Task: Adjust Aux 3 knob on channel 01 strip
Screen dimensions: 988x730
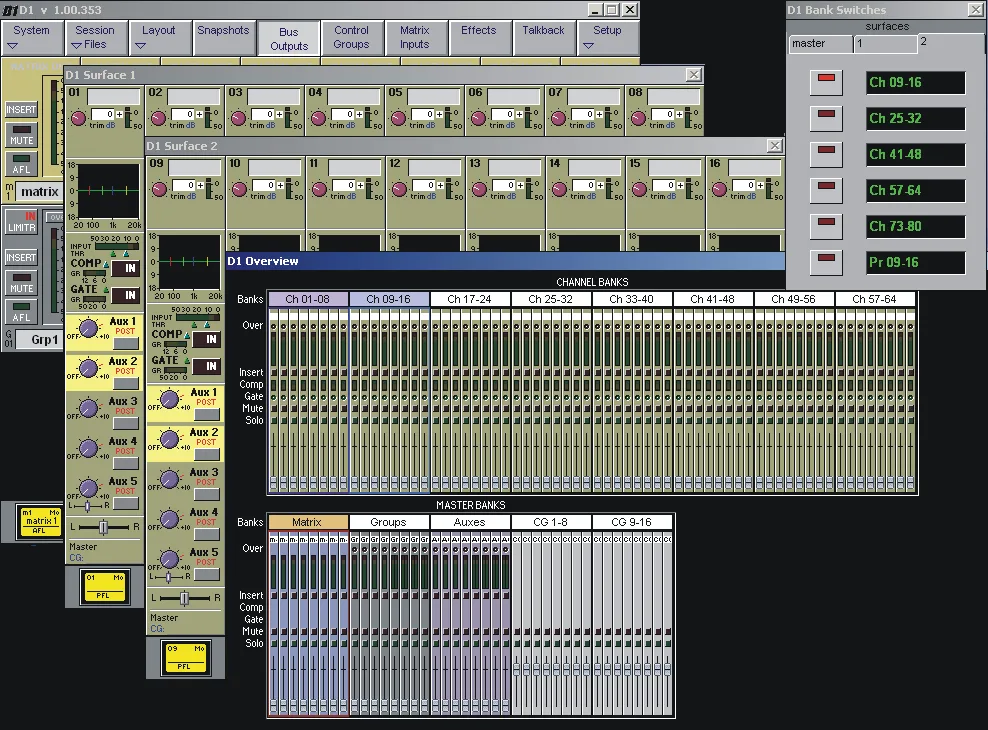Action: tap(89, 408)
